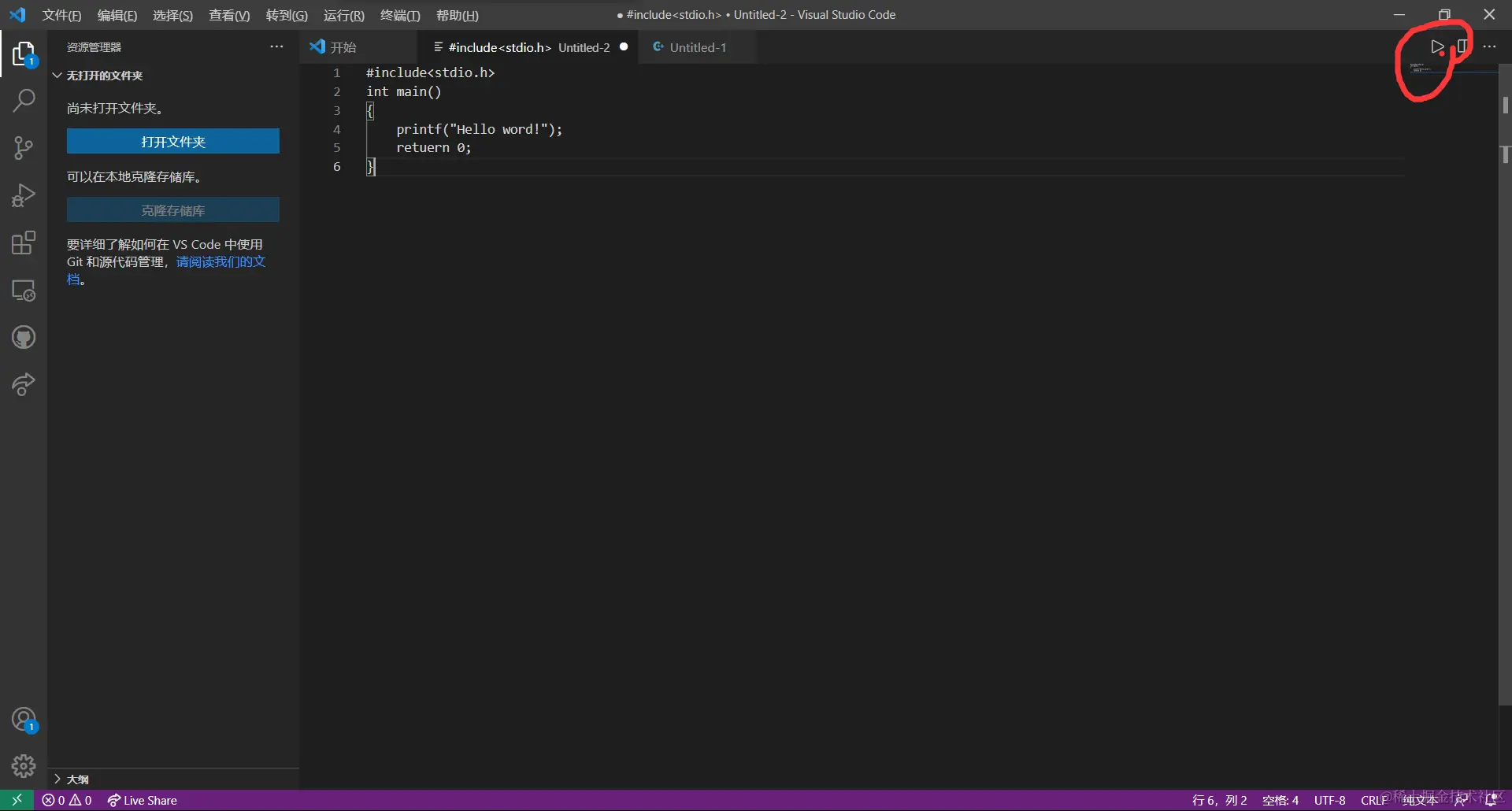This screenshot has width=1512, height=811.
Task: Place cursor on the printf code line
Action: point(479,129)
